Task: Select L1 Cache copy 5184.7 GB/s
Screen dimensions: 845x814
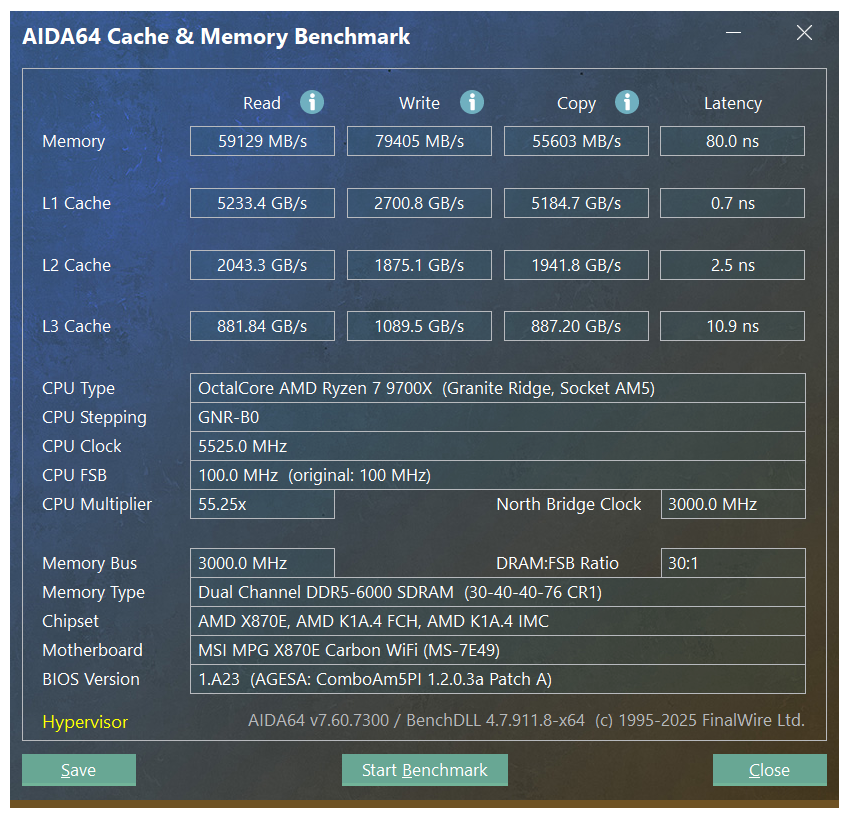Action: tap(576, 203)
